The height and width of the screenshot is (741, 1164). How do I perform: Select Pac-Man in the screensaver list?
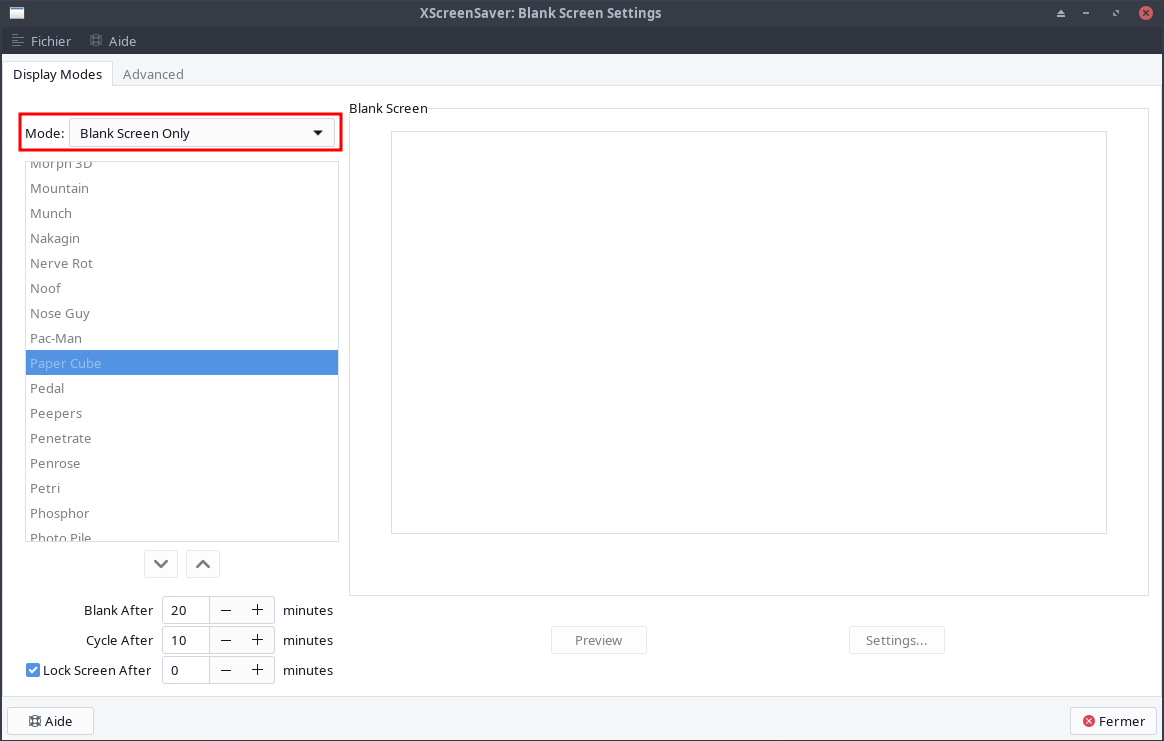coord(56,338)
